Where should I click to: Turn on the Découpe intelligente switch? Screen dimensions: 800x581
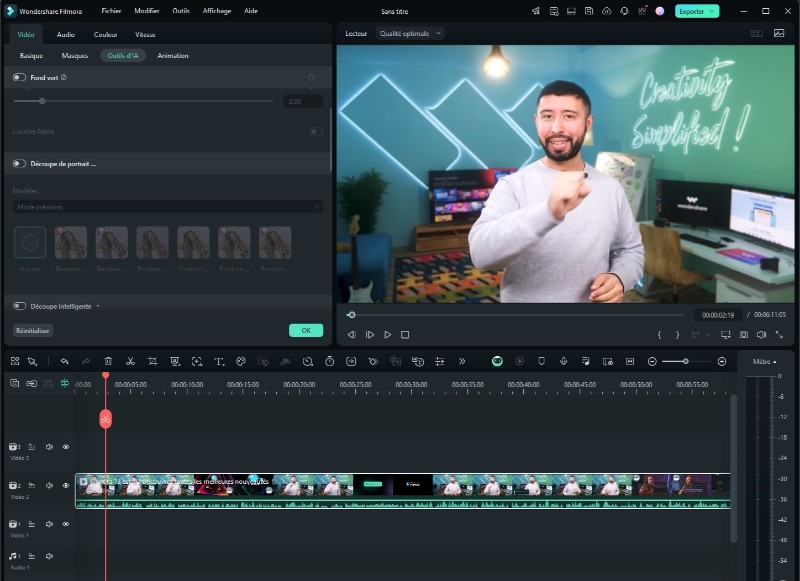click(19, 306)
